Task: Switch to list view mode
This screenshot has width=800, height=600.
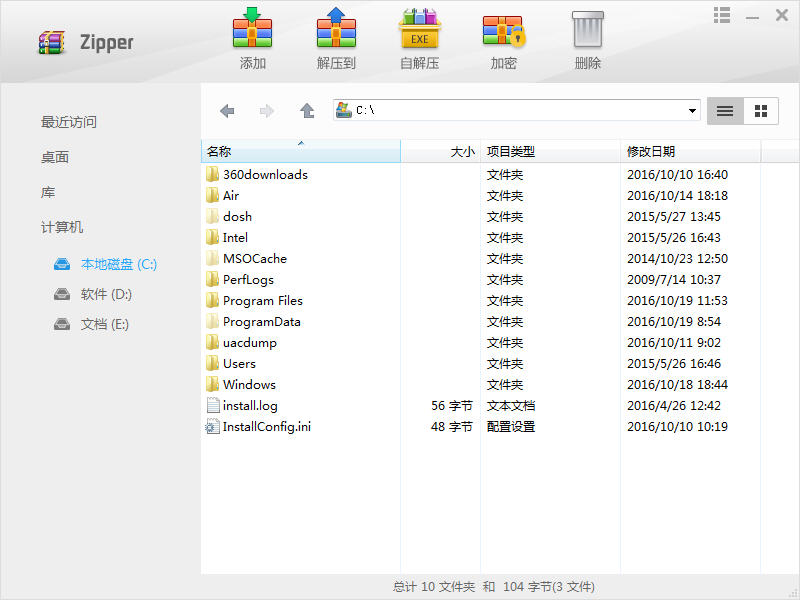Action: pos(725,111)
